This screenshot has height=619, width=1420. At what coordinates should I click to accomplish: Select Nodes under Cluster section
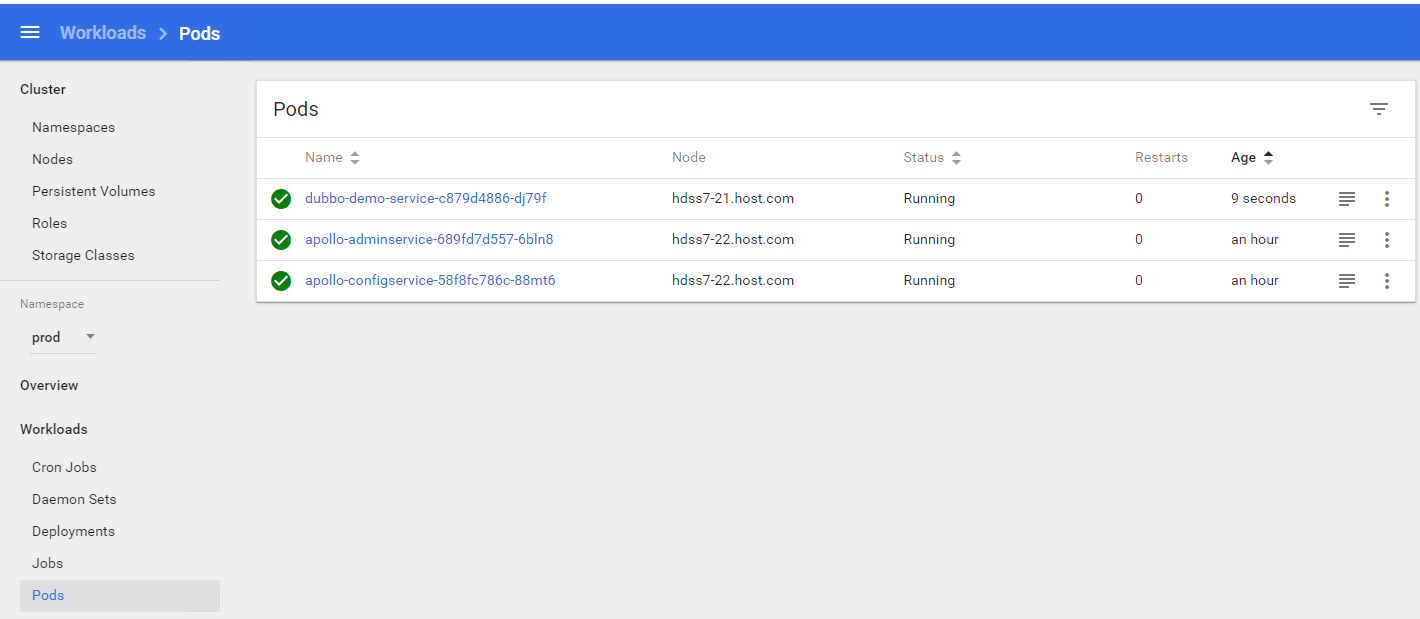[x=52, y=159]
